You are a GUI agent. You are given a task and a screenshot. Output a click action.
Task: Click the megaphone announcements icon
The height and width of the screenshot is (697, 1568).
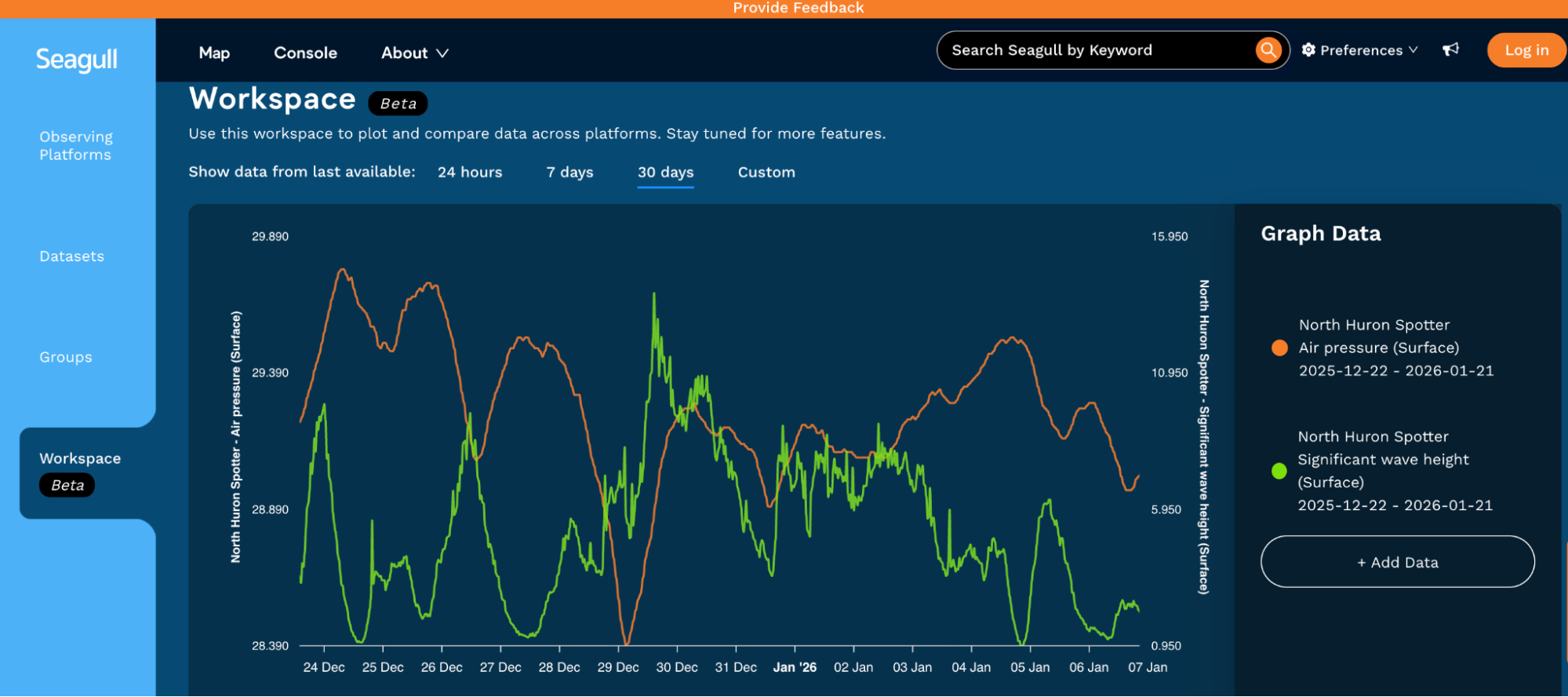pos(1450,50)
